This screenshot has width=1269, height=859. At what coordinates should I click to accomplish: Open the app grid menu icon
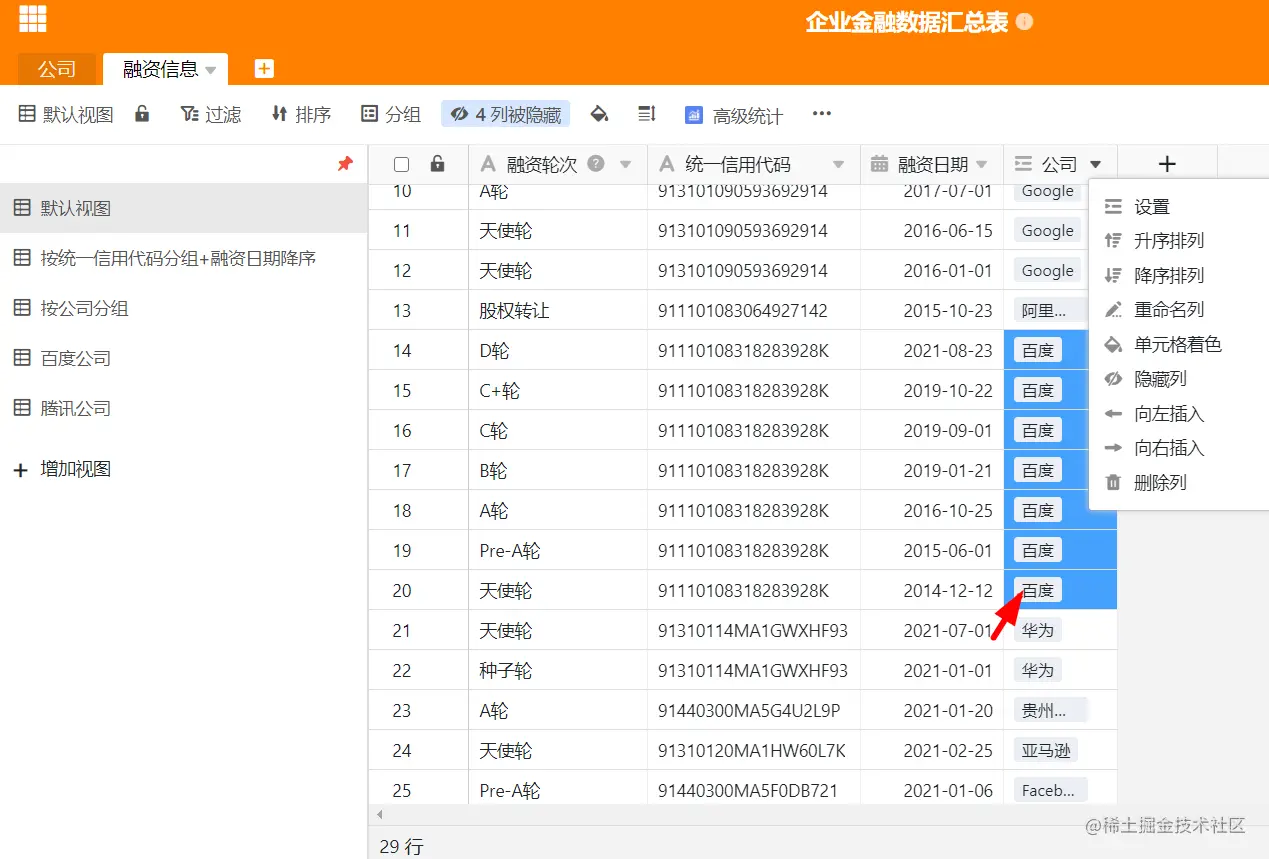point(33,18)
